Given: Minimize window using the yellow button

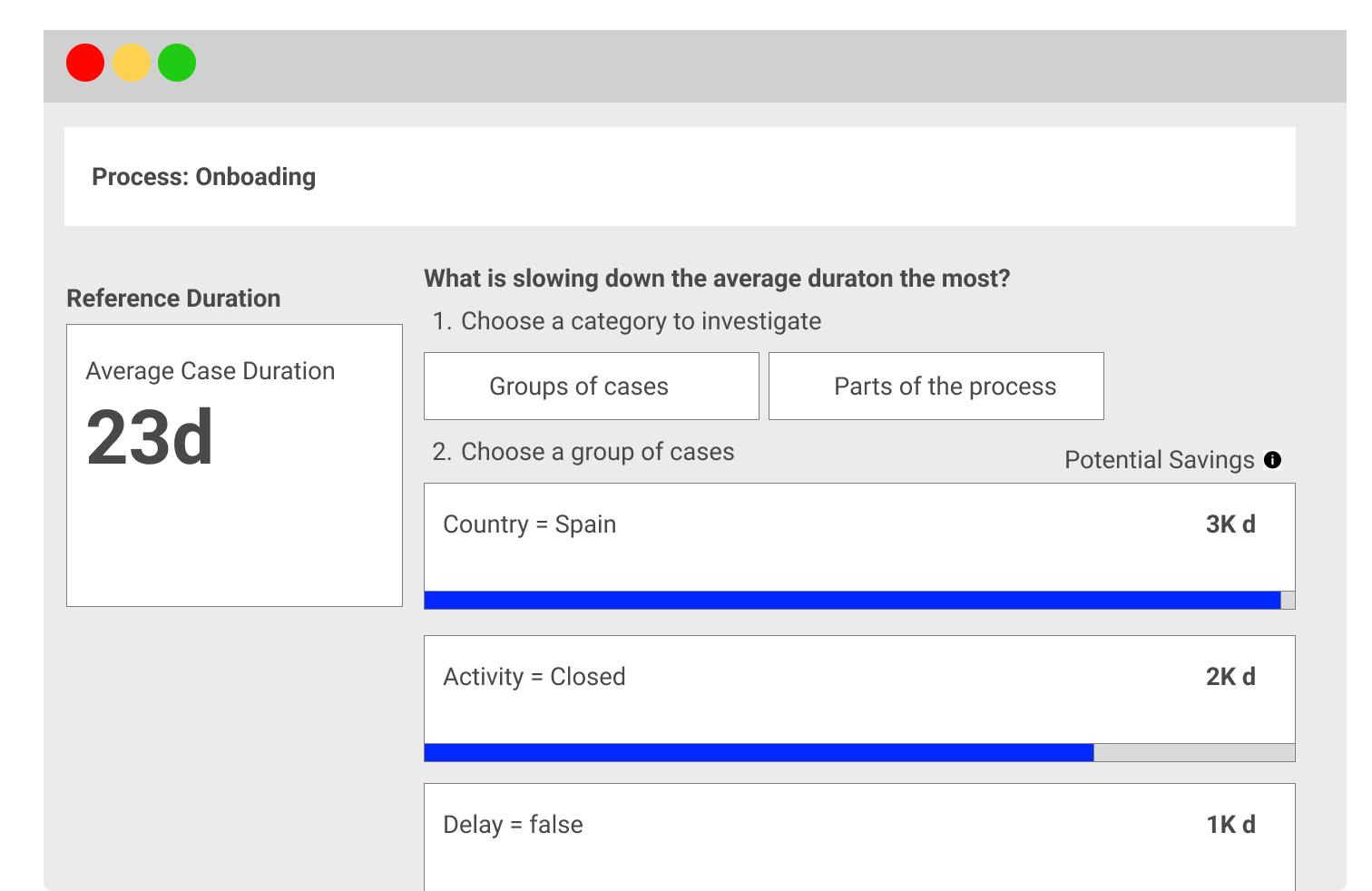Looking at the screenshot, I should pos(132,63).
